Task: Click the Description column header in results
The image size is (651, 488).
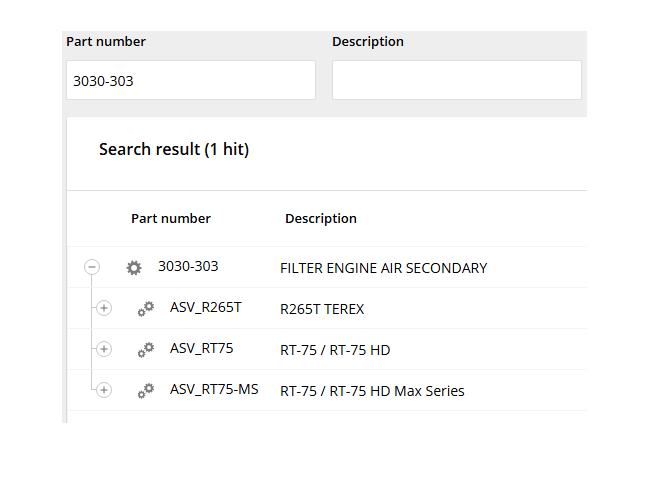Action: point(320,219)
